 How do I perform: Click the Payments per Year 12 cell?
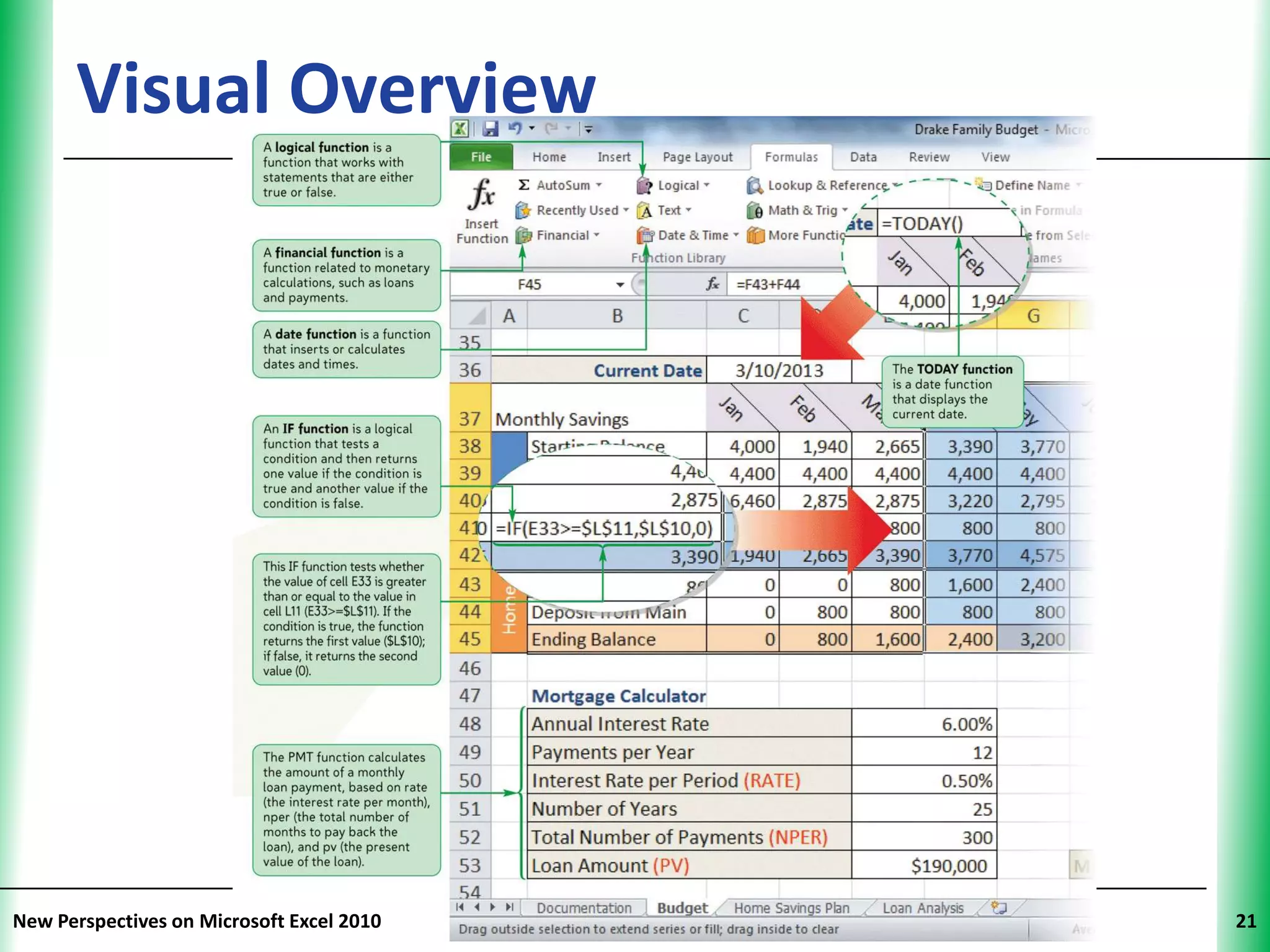click(x=924, y=752)
